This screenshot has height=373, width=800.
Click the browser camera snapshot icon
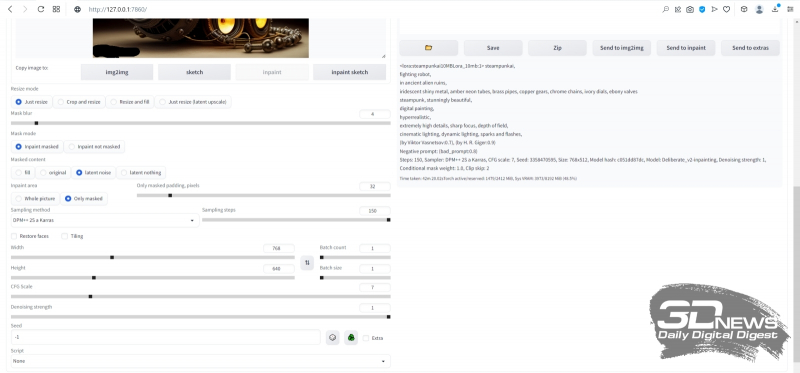click(x=690, y=9)
